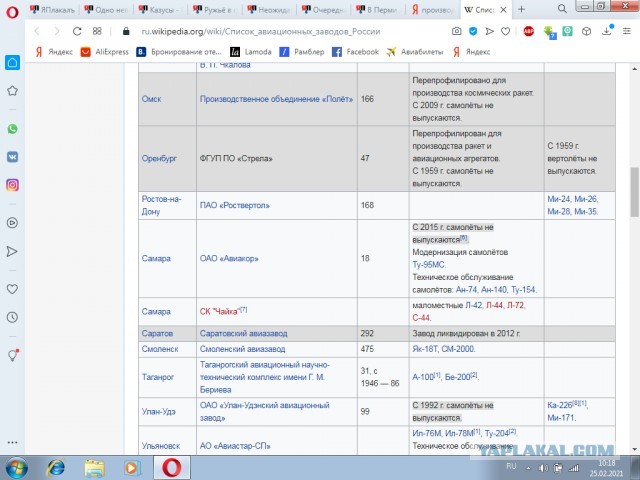This screenshot has height=480, width=640.
Task: Open the bookmarks star in sidebar
Action: click(x=12, y=91)
